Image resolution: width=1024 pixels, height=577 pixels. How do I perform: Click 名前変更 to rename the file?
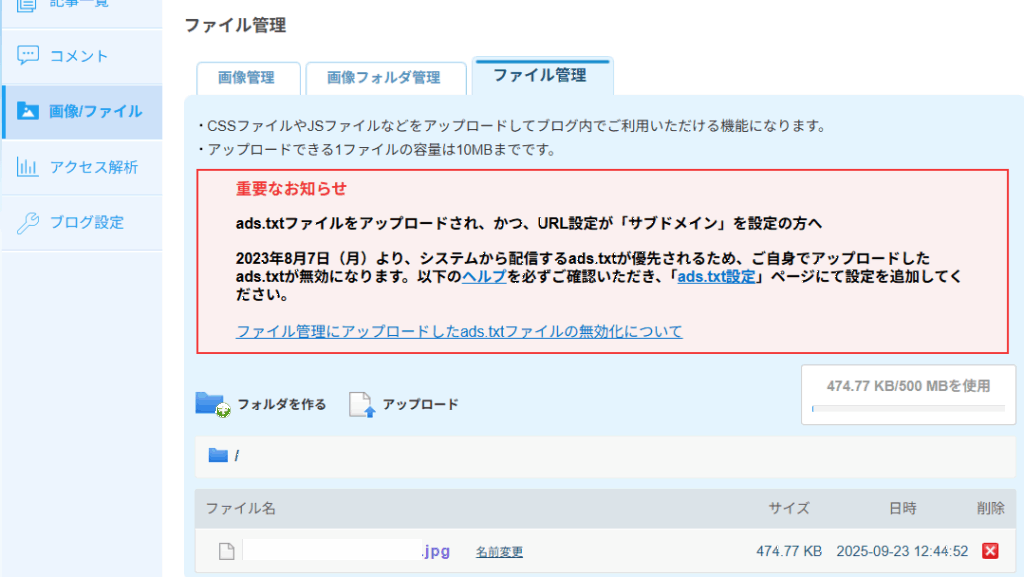pyautogui.click(x=499, y=552)
